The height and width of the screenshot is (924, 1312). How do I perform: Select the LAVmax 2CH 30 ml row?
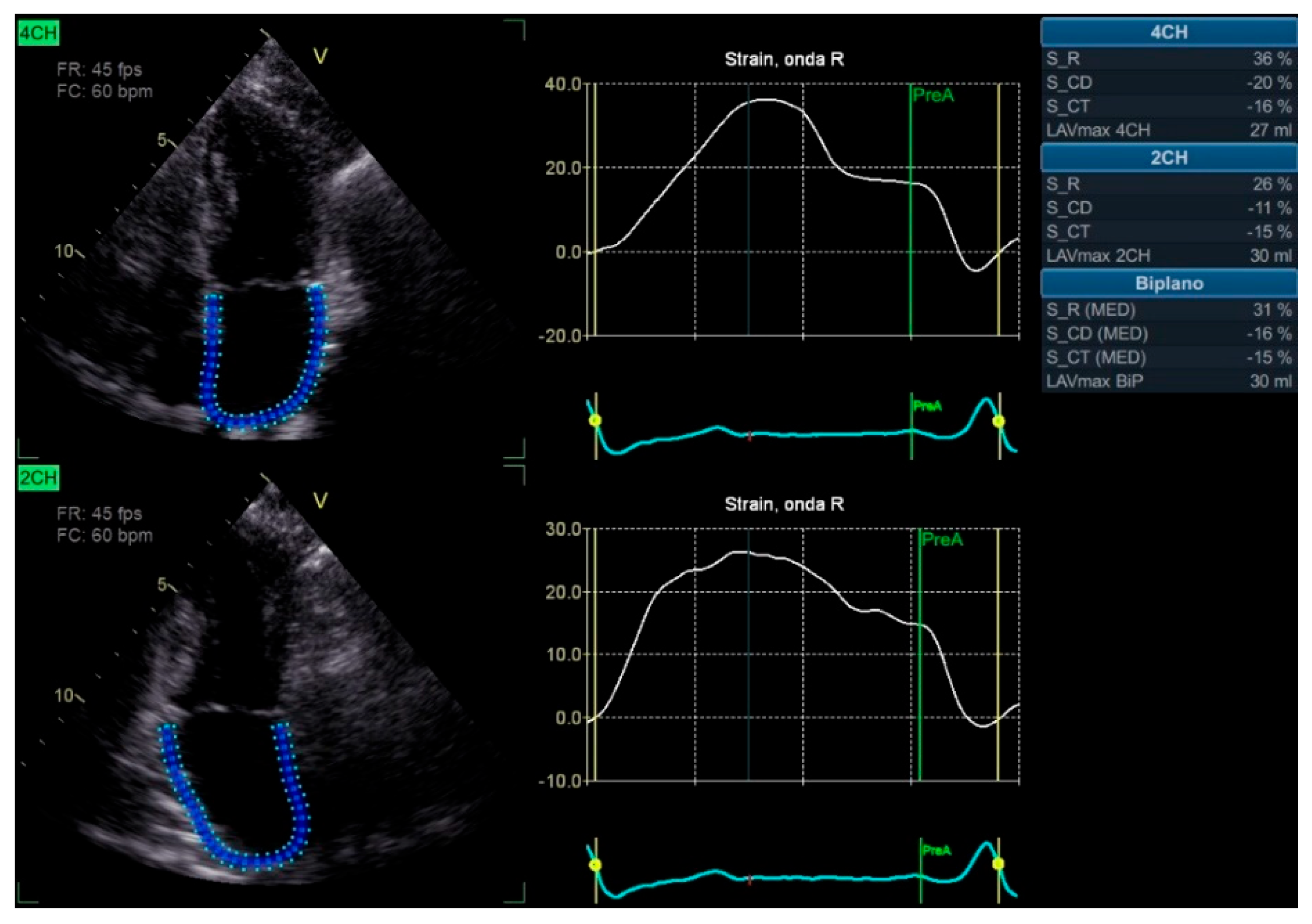click(1169, 255)
